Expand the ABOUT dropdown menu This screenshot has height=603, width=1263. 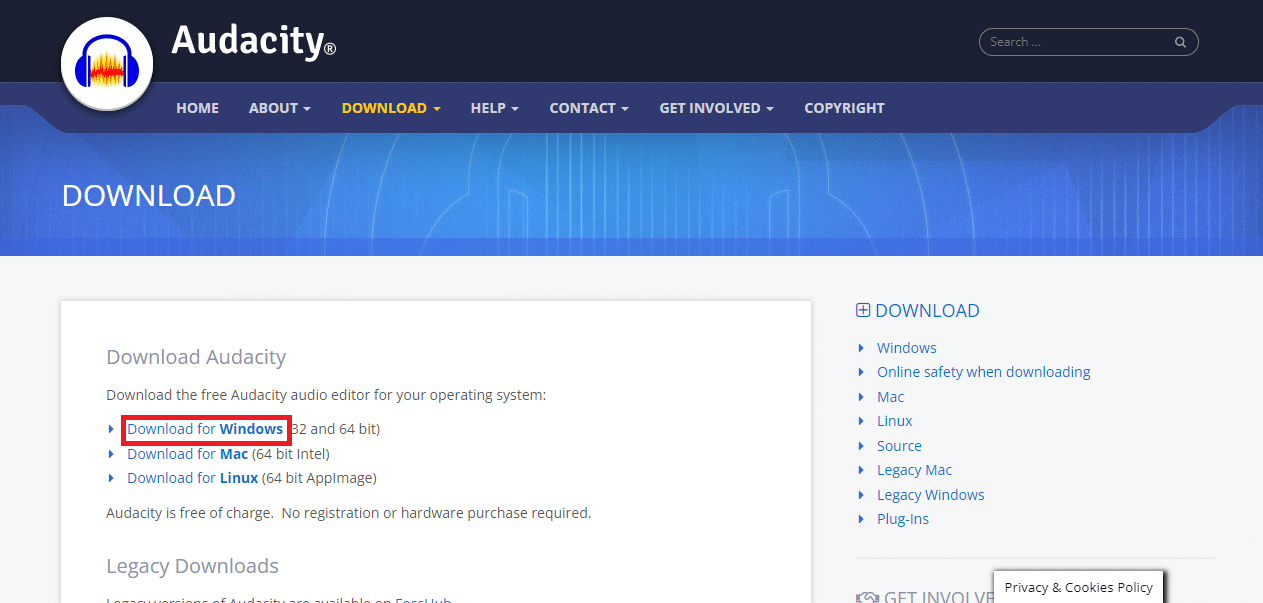[279, 108]
